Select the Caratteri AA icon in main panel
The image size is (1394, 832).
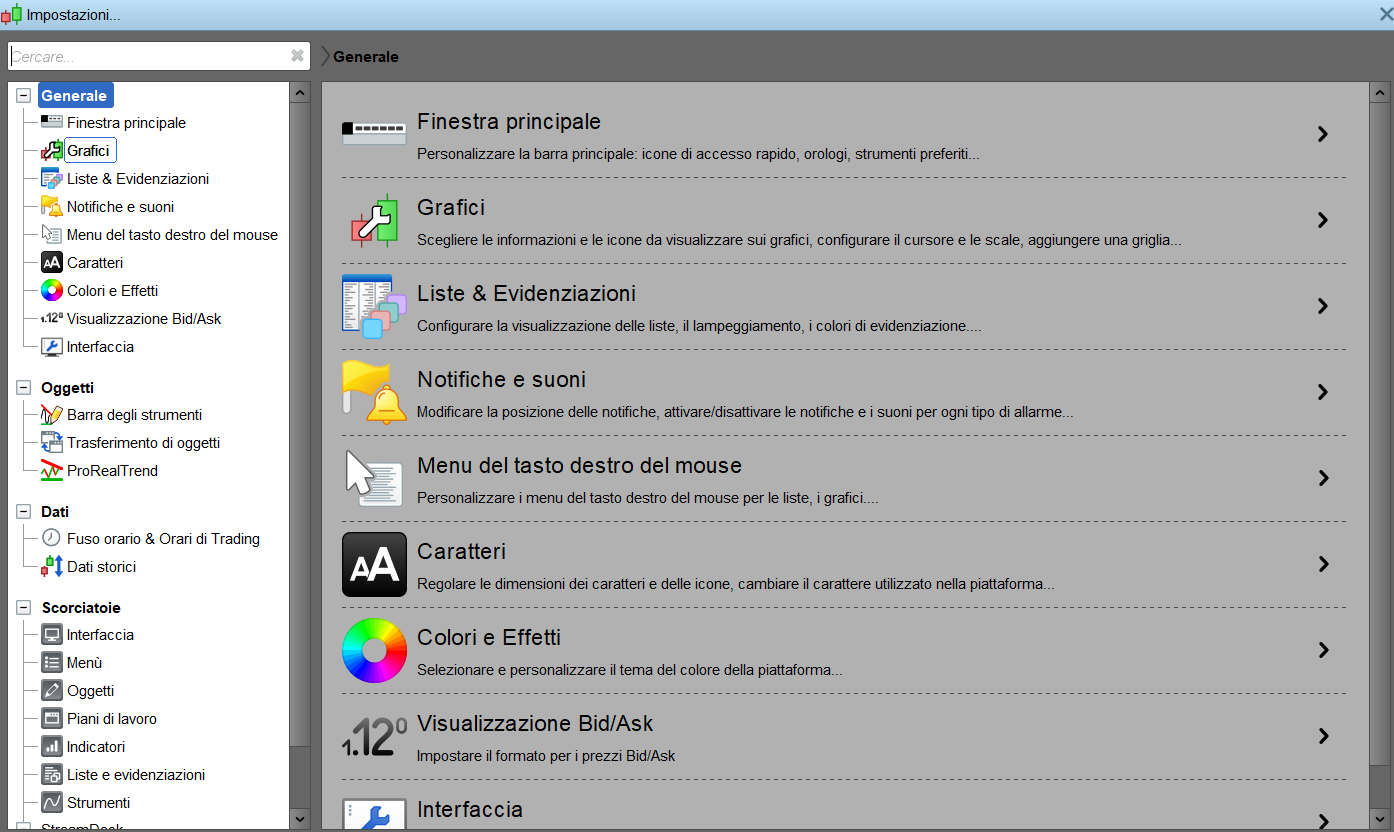tap(374, 564)
